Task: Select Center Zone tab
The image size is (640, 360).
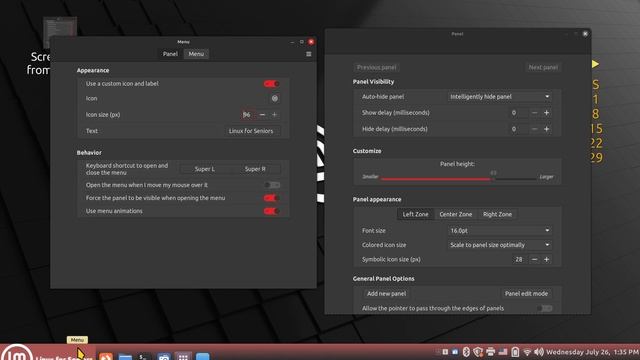Action: click(x=456, y=214)
